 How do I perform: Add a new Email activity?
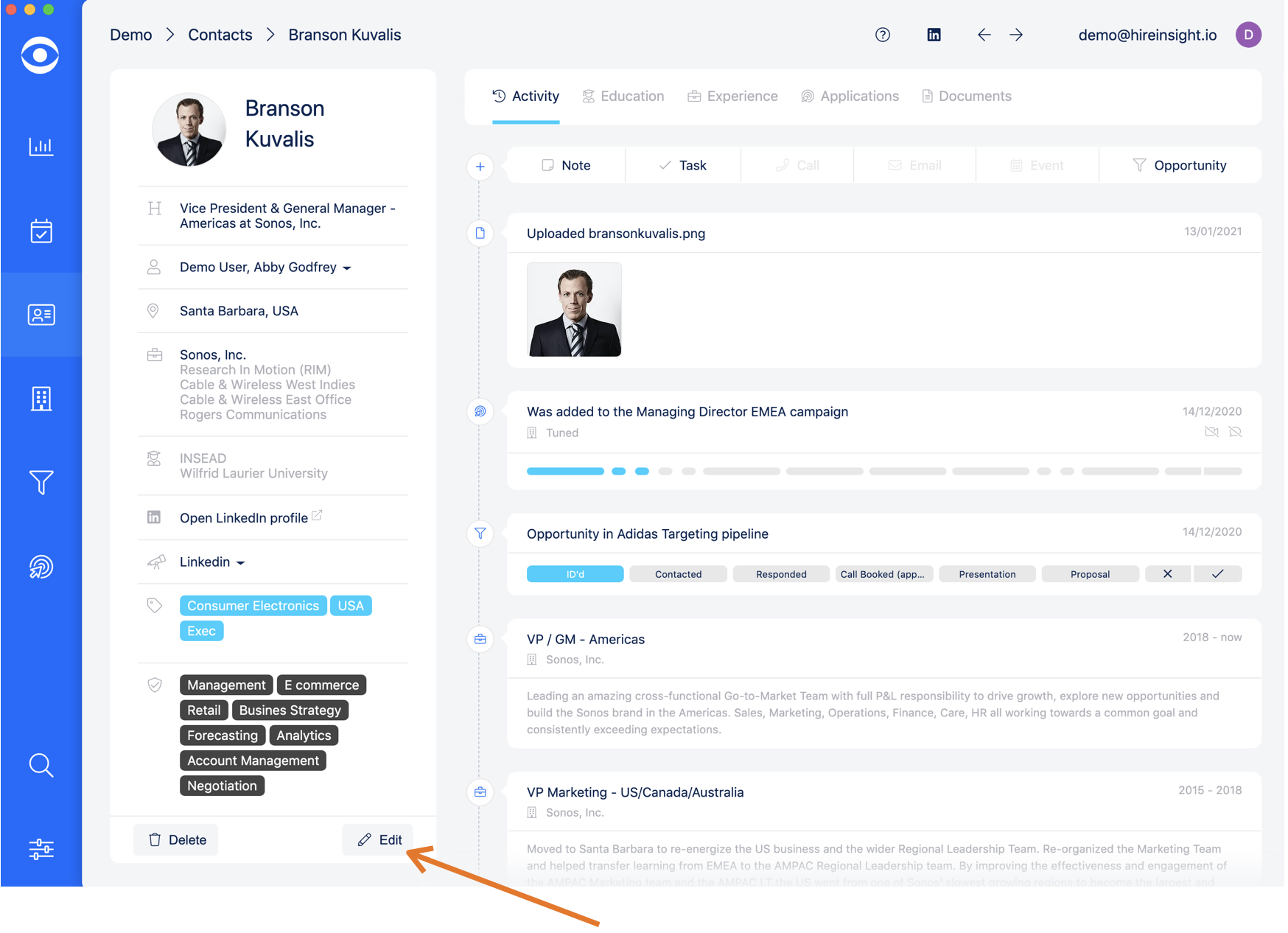point(915,166)
